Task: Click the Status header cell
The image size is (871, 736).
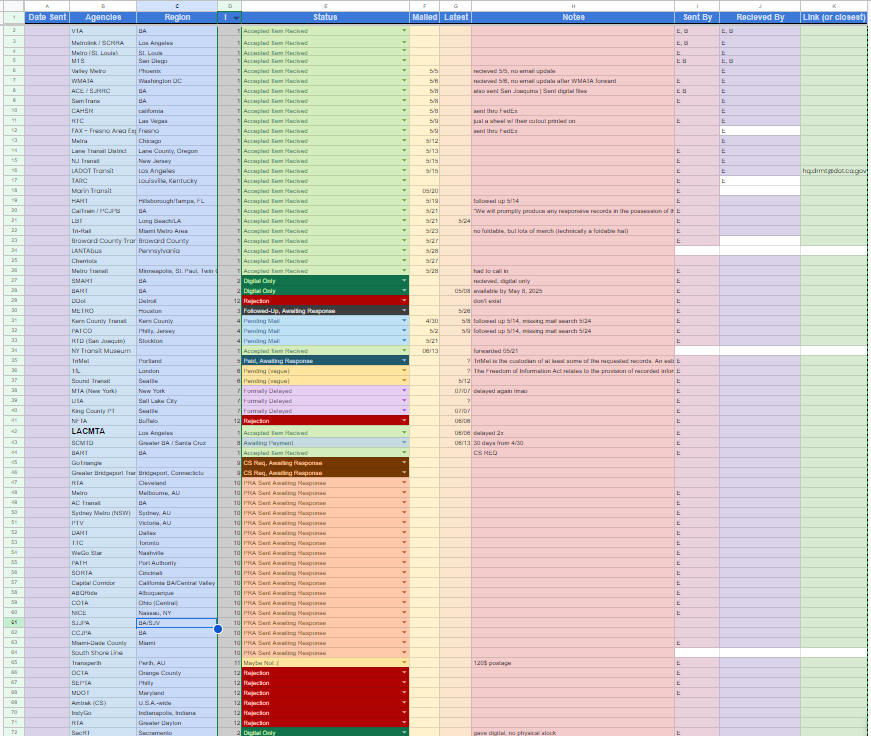Action: 326,17
